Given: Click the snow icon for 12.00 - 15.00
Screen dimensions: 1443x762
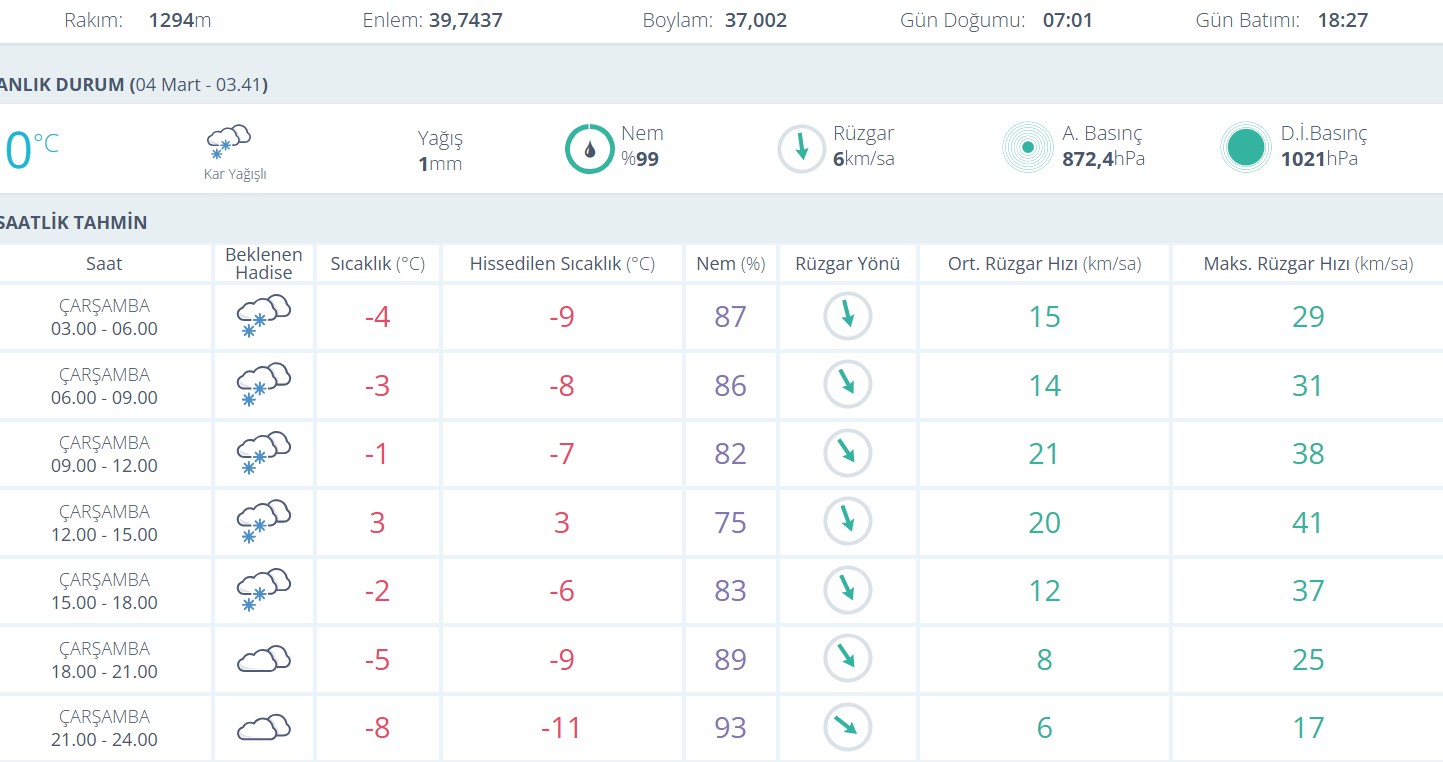Looking at the screenshot, I should [x=263, y=522].
